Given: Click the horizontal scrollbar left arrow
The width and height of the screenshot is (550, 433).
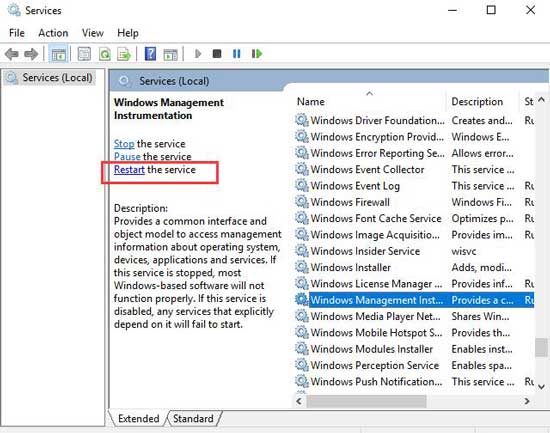Looking at the screenshot, I should pyautogui.click(x=299, y=401).
